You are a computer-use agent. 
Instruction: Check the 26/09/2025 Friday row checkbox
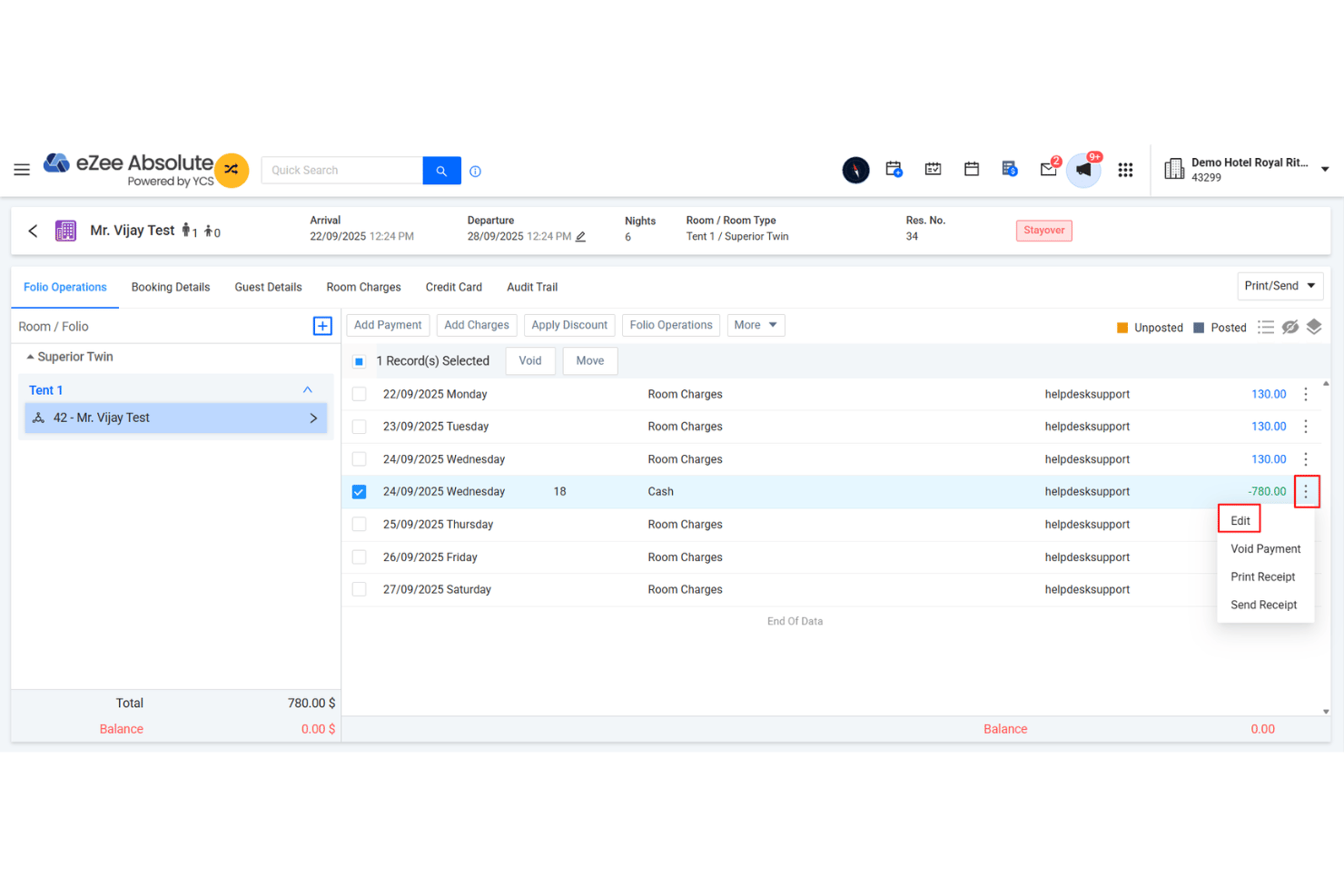[359, 557]
